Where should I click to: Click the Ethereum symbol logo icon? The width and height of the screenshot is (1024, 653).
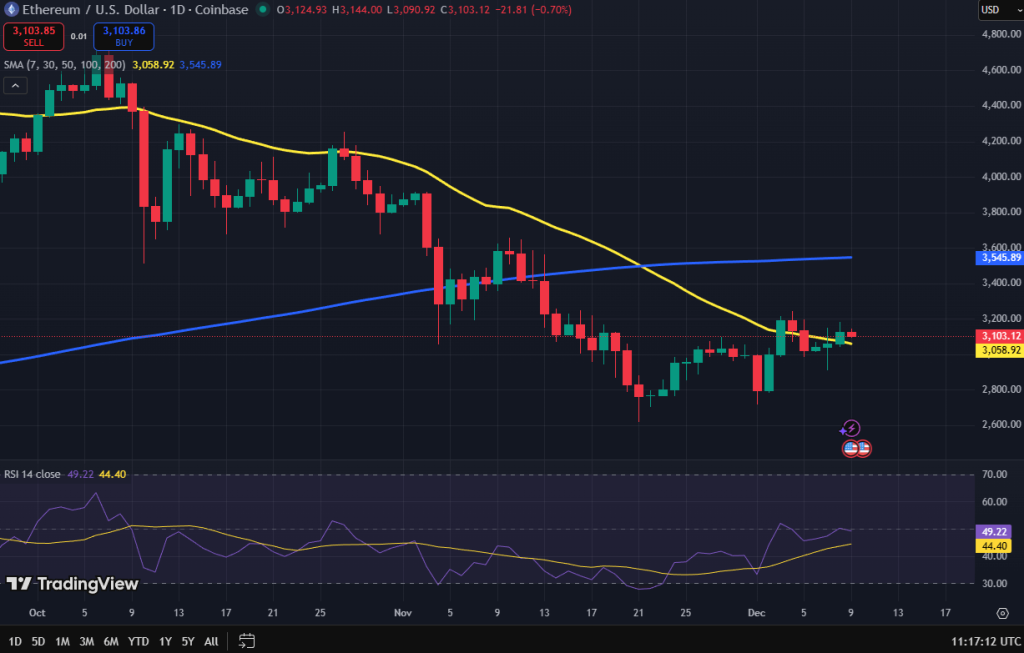10,10
